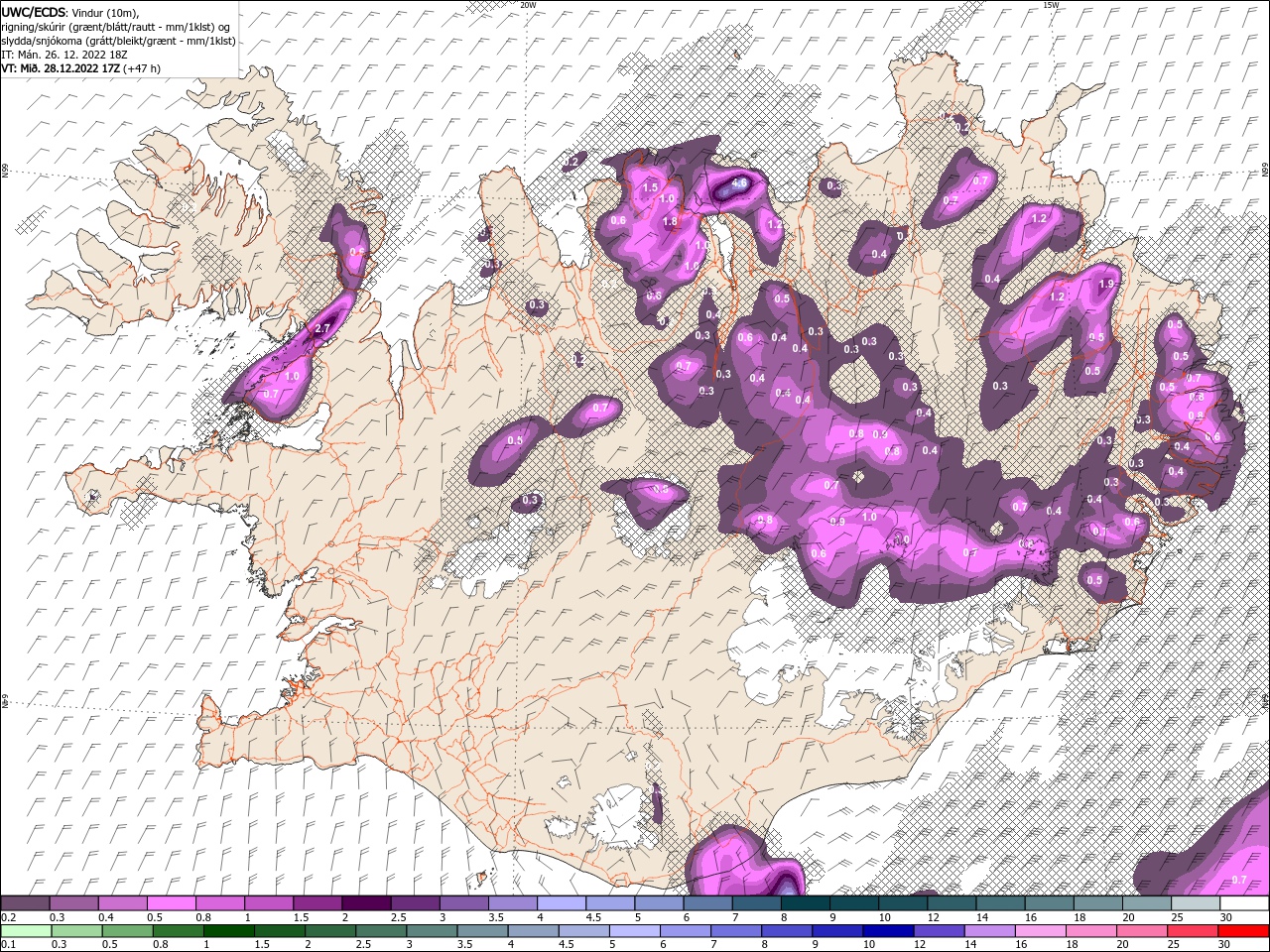The width and height of the screenshot is (1270, 952).
Task: Pick the bright red swatch after 30 in the lower scale
Action: click(1243, 930)
